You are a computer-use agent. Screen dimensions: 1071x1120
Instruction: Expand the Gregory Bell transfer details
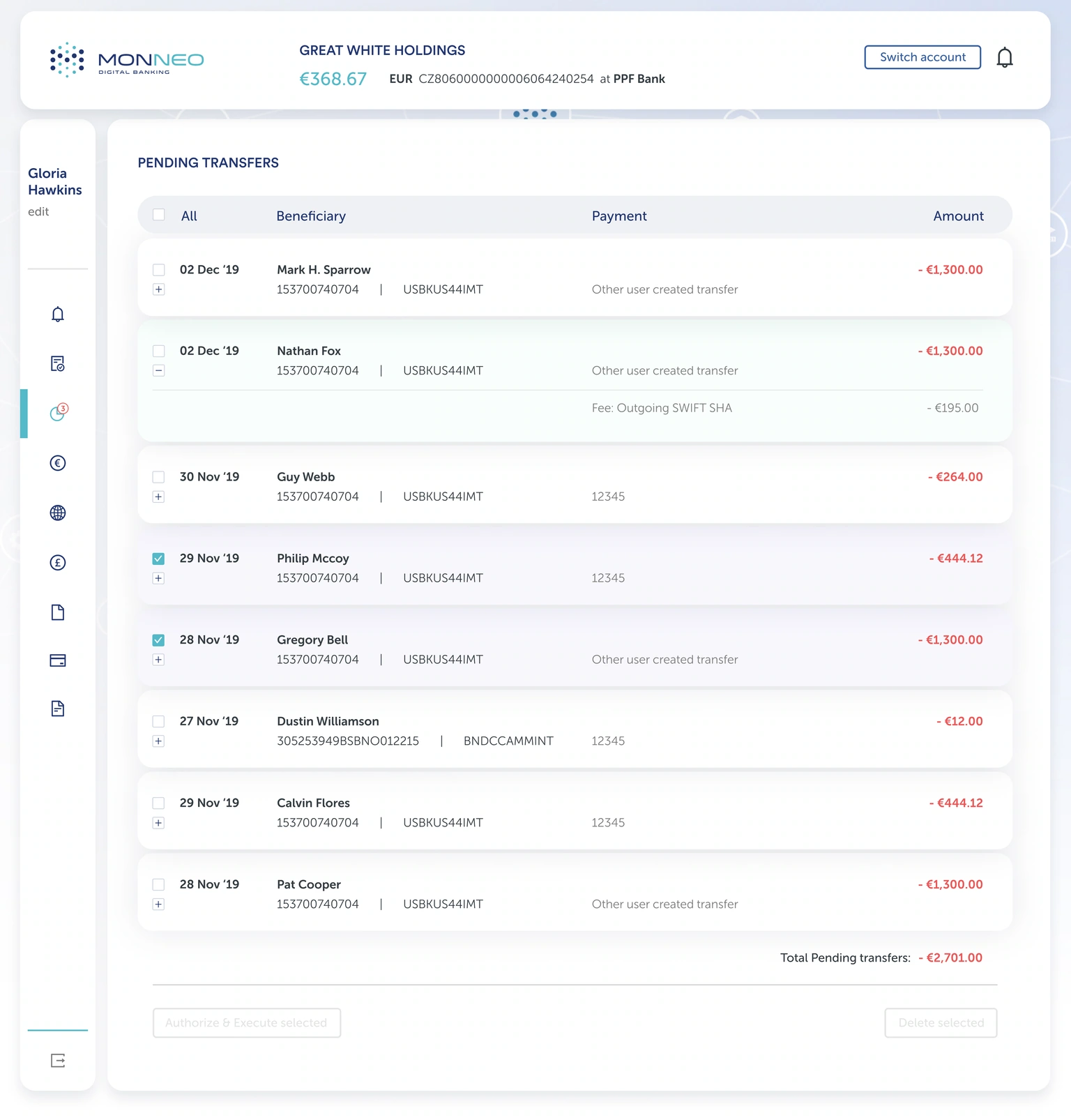pos(159,660)
